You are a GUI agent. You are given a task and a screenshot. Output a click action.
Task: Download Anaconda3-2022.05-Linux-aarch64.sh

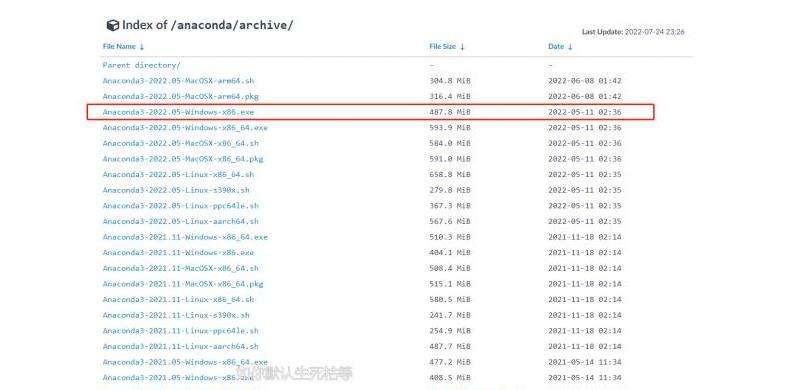[x=181, y=222]
